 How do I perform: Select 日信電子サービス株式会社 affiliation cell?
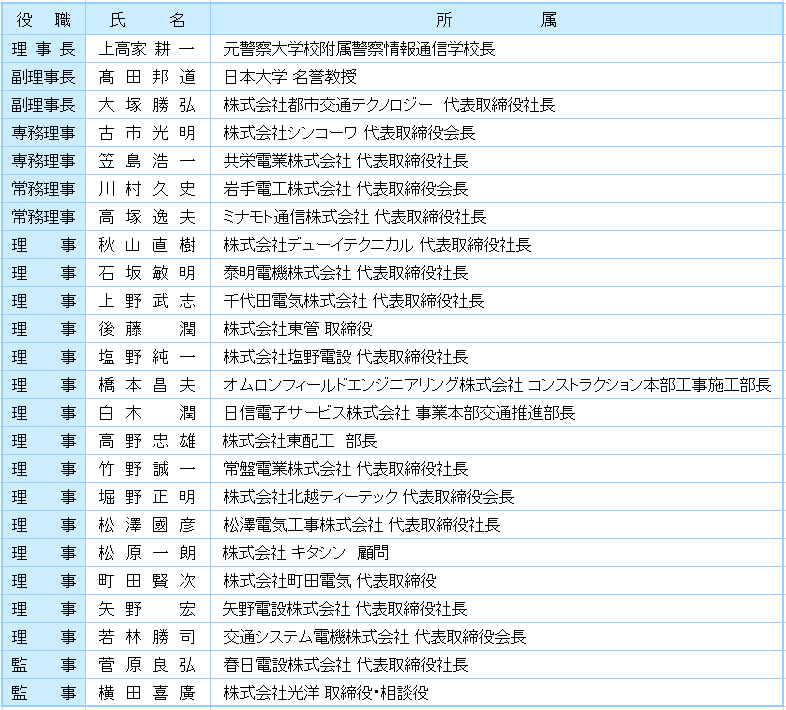point(497,414)
